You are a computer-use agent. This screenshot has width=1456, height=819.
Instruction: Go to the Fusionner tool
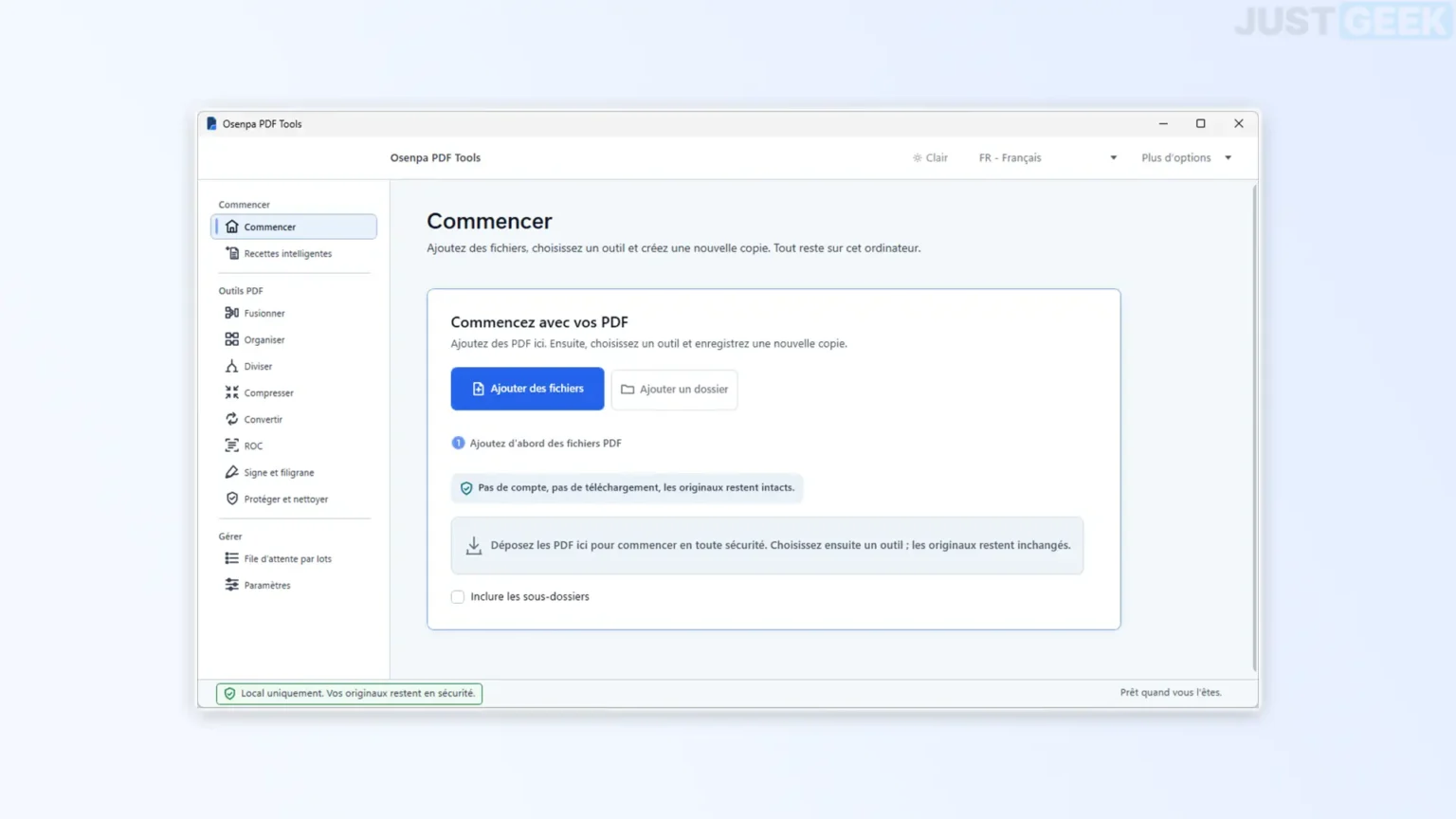point(294,313)
